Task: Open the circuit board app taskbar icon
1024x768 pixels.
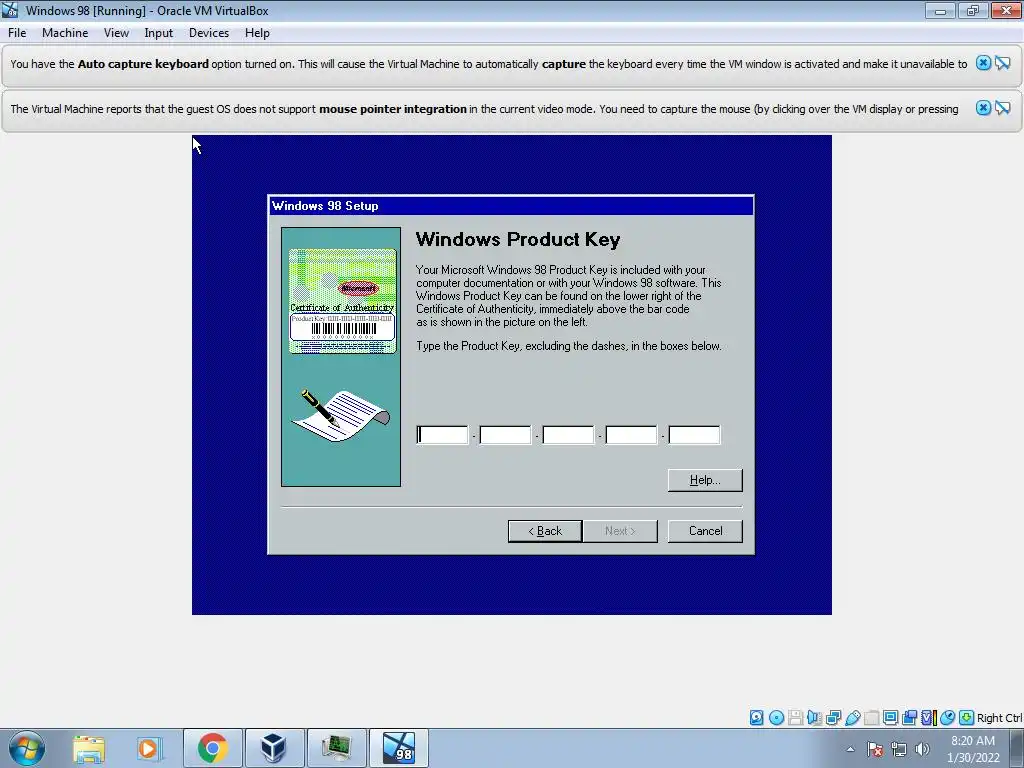Action: (337, 748)
